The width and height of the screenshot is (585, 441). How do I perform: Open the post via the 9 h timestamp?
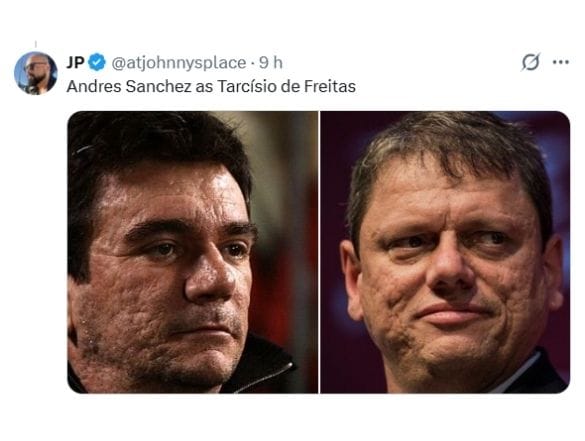click(x=271, y=63)
